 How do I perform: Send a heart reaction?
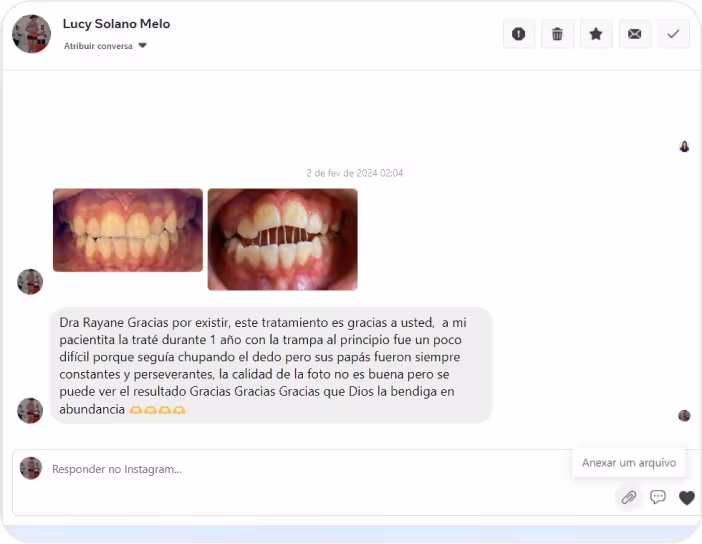(686, 497)
